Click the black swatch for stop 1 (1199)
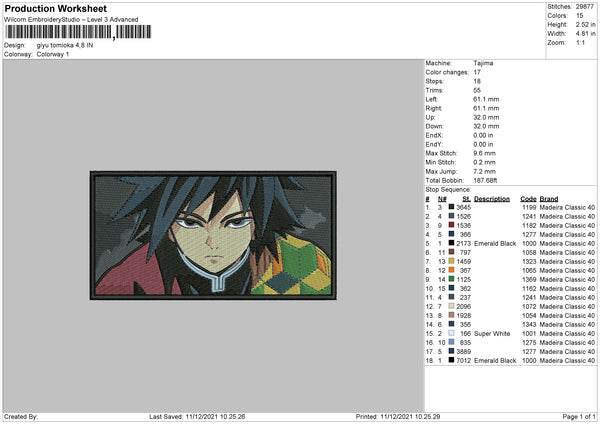600x424 pixels. (451, 207)
